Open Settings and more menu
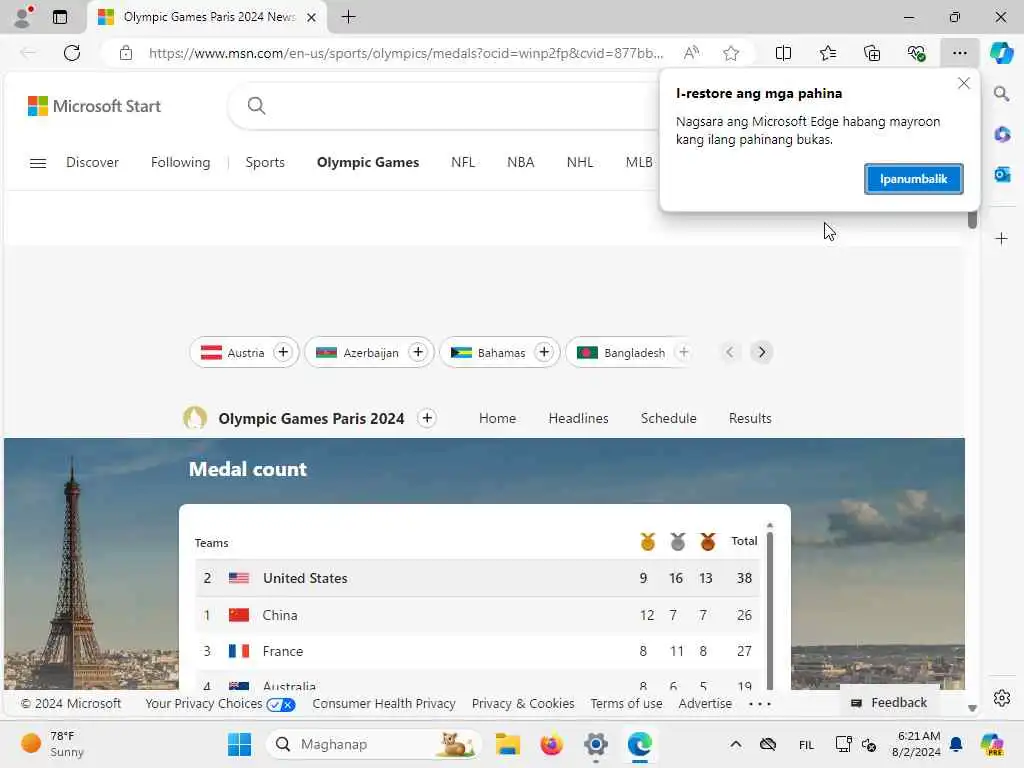This screenshot has height=768, width=1024. tap(959, 53)
